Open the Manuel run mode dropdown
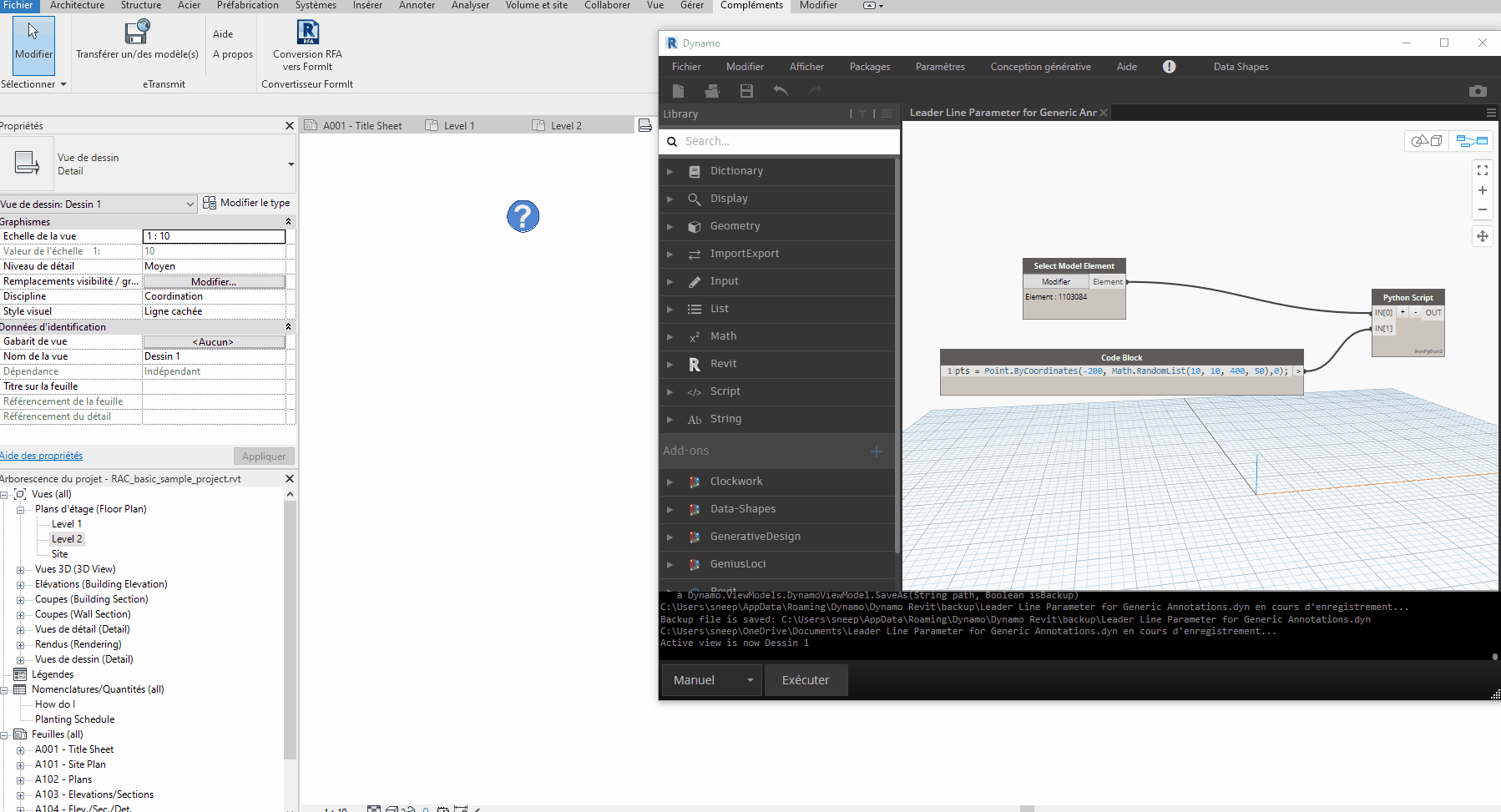This screenshot has height=812, width=1501. pos(713,680)
